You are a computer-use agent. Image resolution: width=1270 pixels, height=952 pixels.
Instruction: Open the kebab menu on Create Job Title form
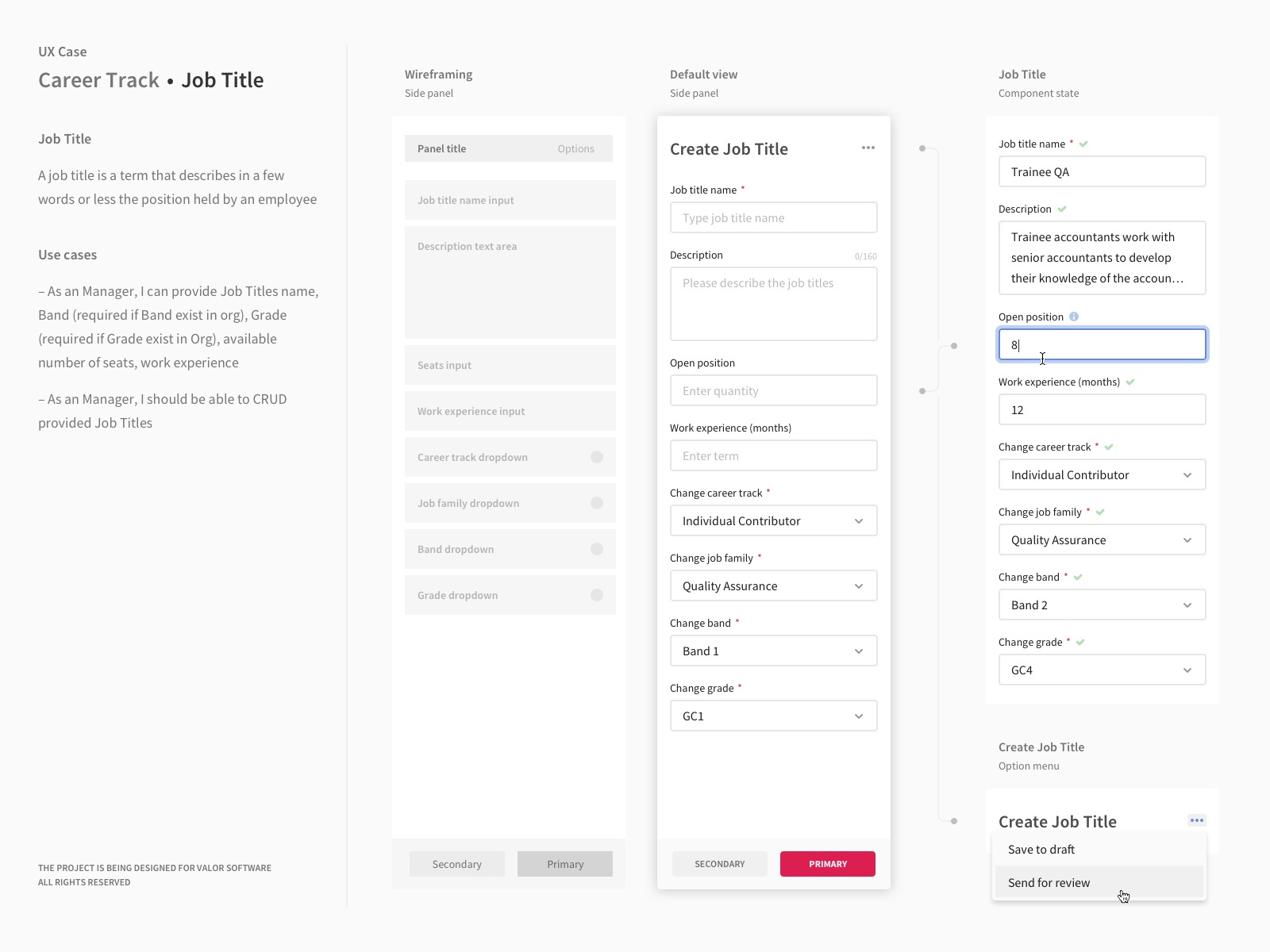pos(868,148)
